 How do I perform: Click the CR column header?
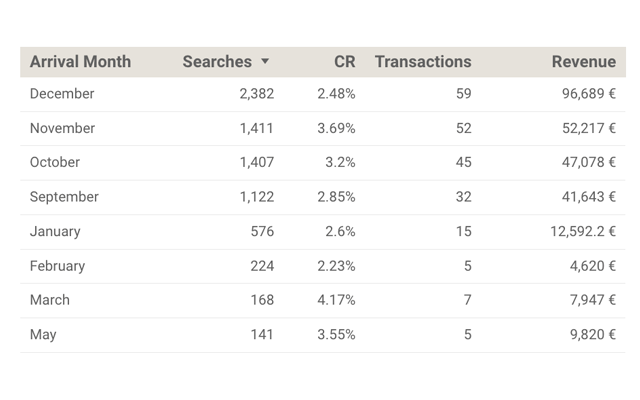tap(344, 62)
